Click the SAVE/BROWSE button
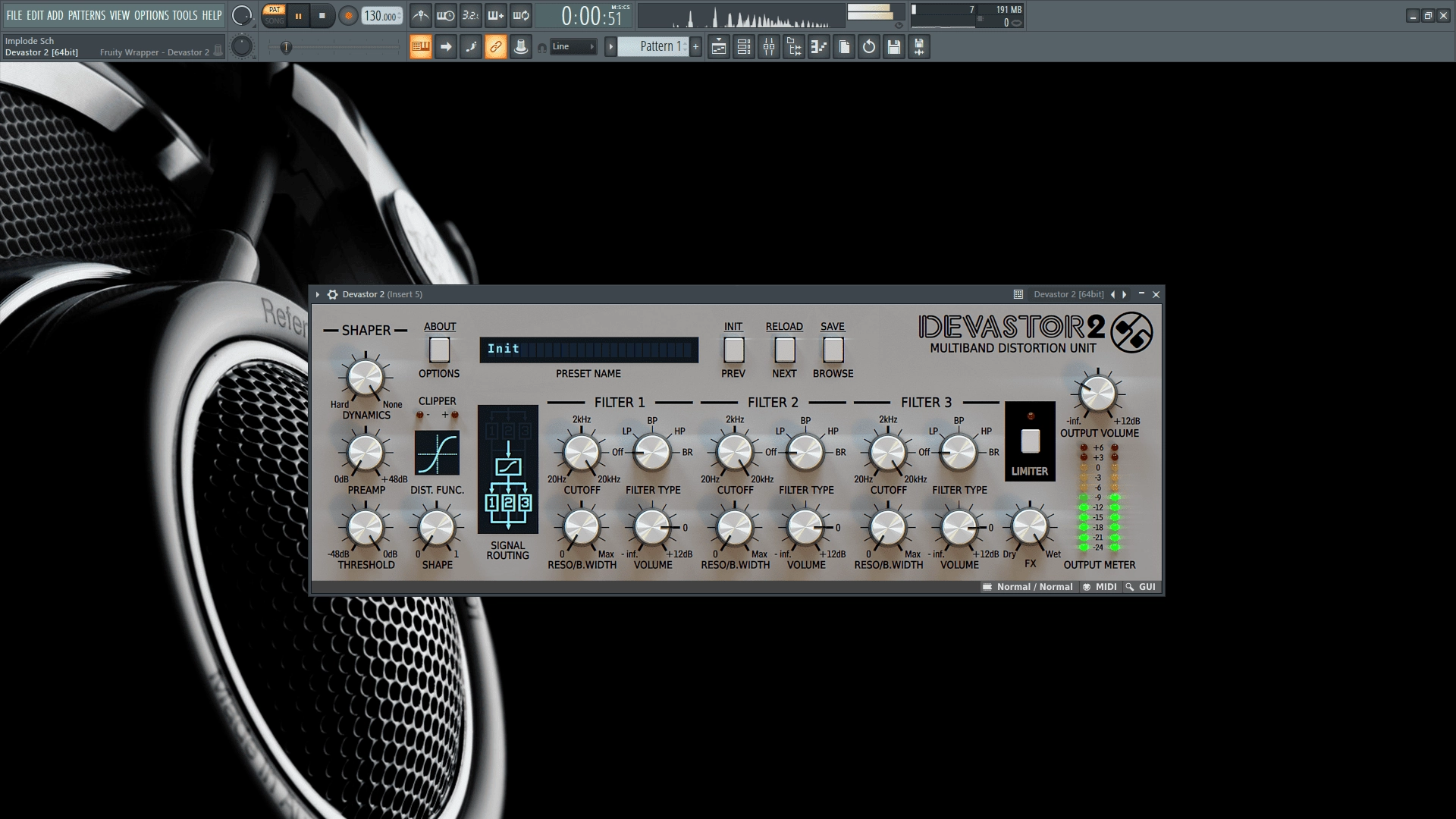 pyautogui.click(x=833, y=350)
